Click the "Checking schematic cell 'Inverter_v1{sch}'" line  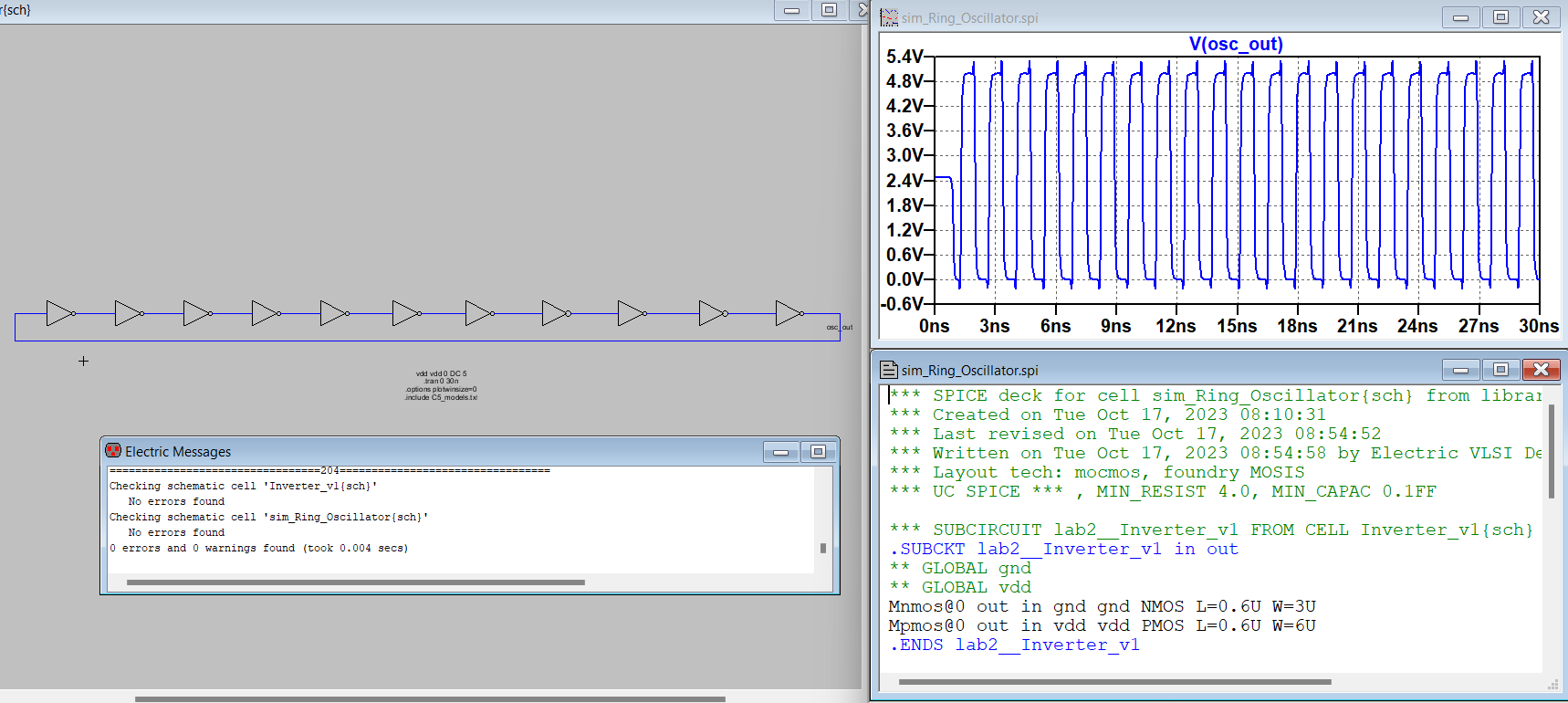click(244, 486)
